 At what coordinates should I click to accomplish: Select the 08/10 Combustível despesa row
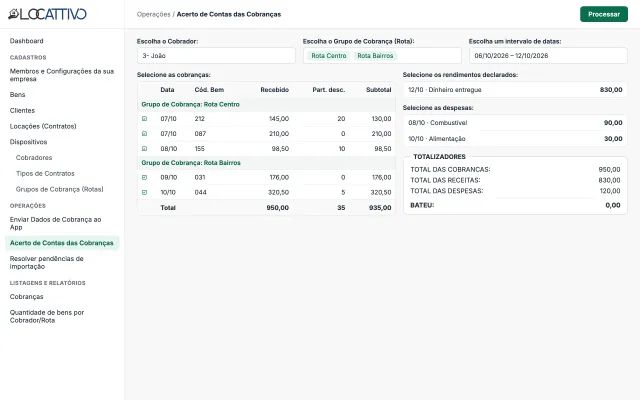pos(515,123)
